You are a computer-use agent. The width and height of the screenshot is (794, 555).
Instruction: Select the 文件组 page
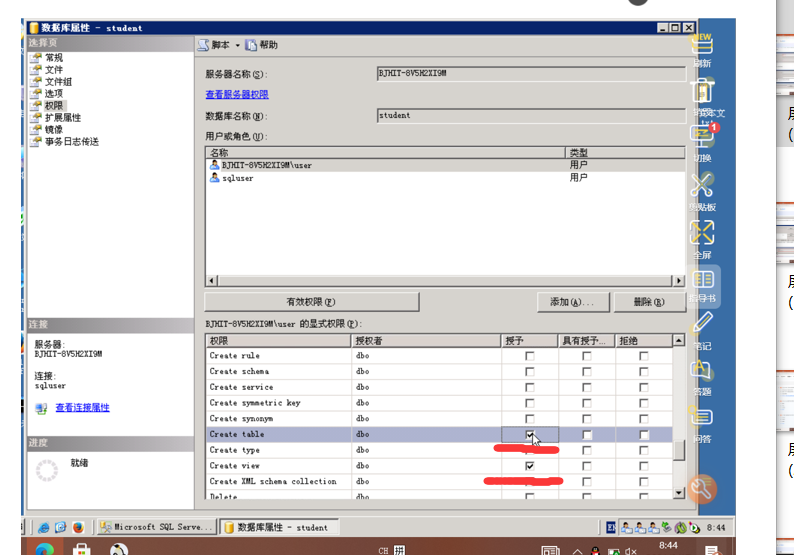click(58, 82)
